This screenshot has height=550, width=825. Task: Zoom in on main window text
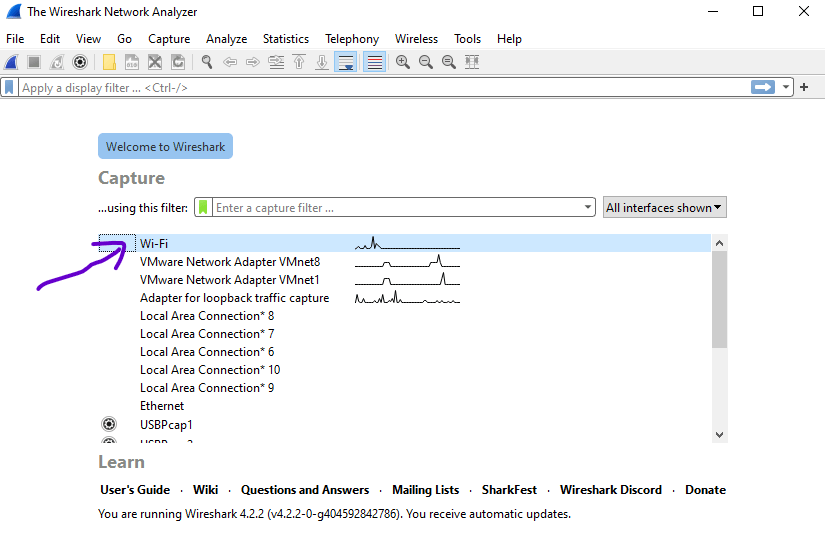(x=403, y=62)
